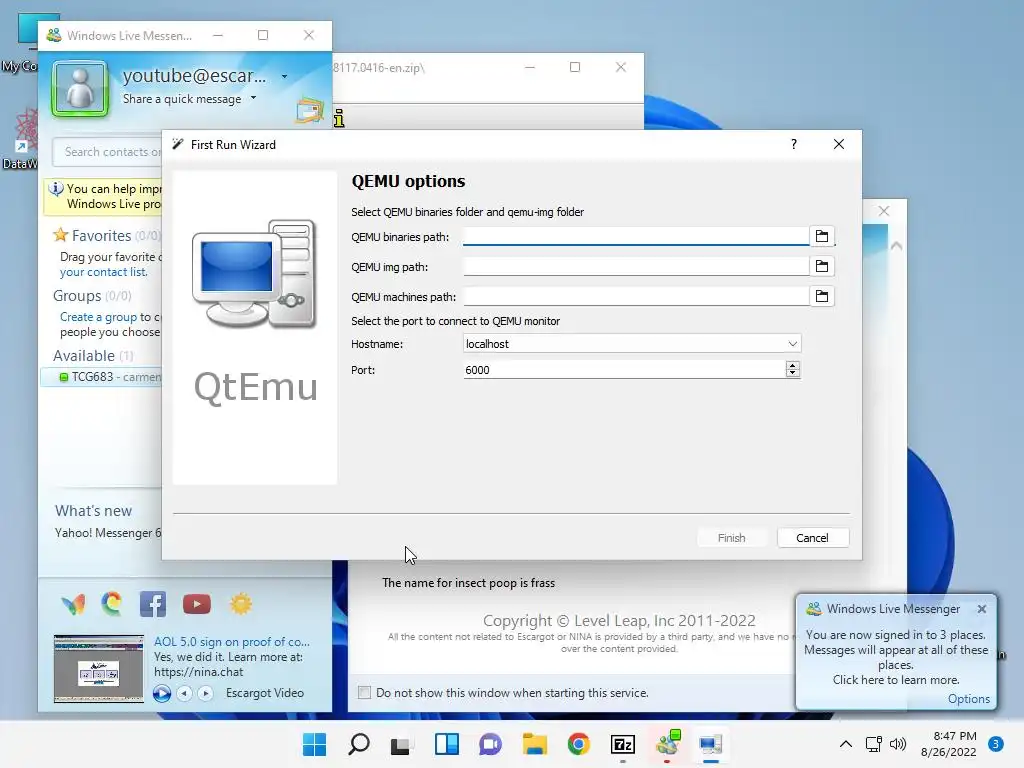Click the 'Create a group' link
1024x768 pixels.
pyautogui.click(x=98, y=317)
